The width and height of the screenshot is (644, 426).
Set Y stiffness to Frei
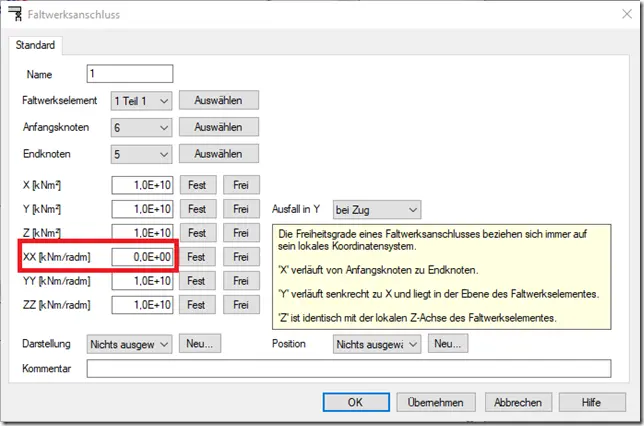(x=241, y=209)
